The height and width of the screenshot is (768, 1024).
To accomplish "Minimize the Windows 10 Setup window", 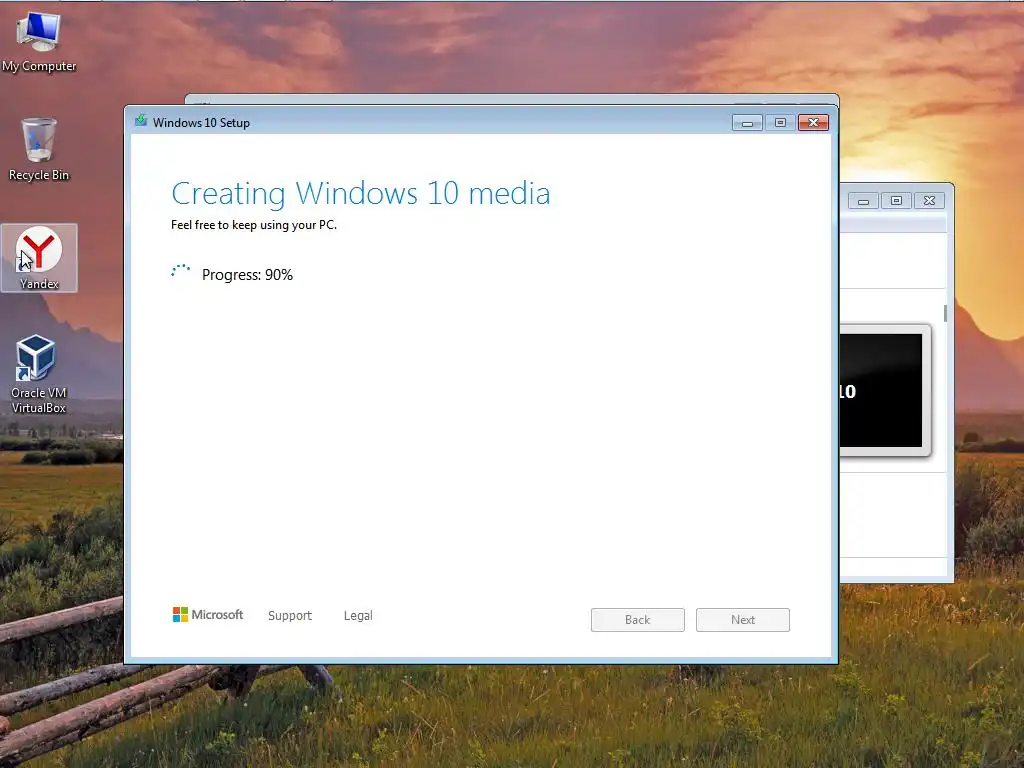I will 747,123.
